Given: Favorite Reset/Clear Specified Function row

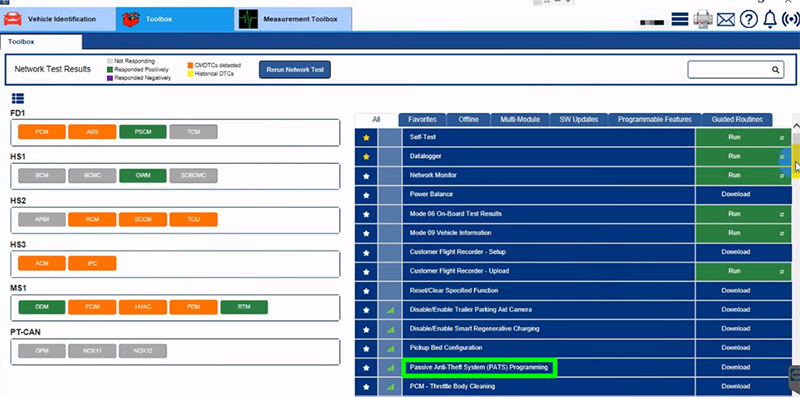Looking at the screenshot, I should click(x=366, y=290).
